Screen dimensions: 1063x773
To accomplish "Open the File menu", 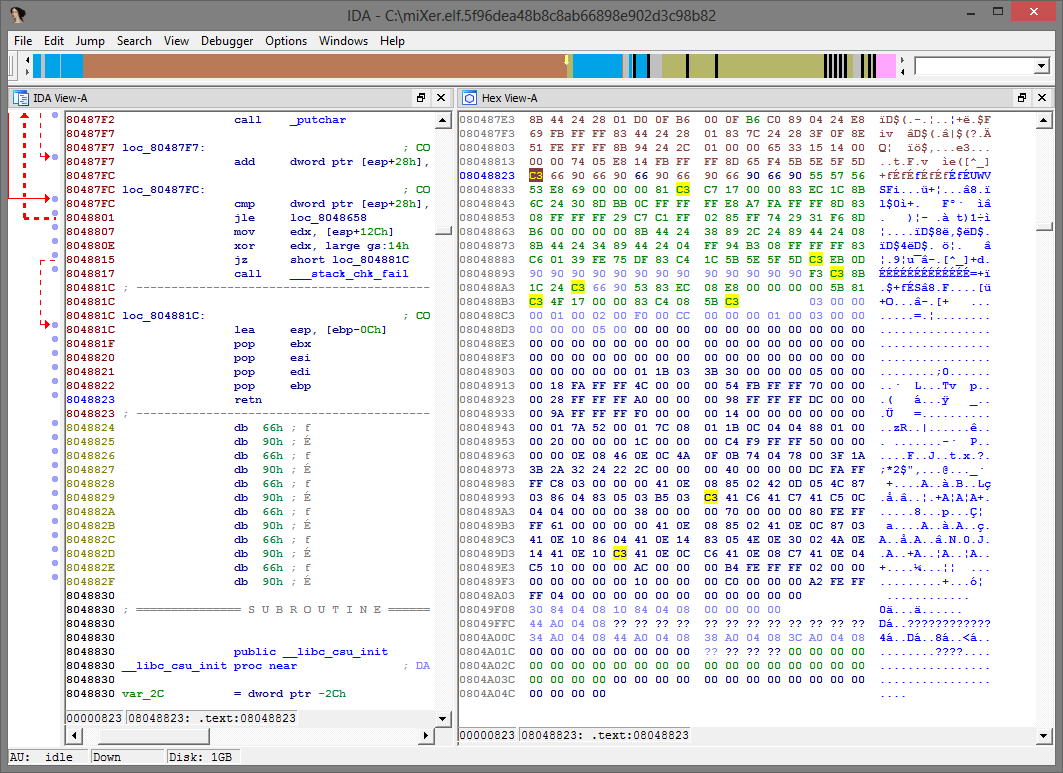I will click(23, 41).
